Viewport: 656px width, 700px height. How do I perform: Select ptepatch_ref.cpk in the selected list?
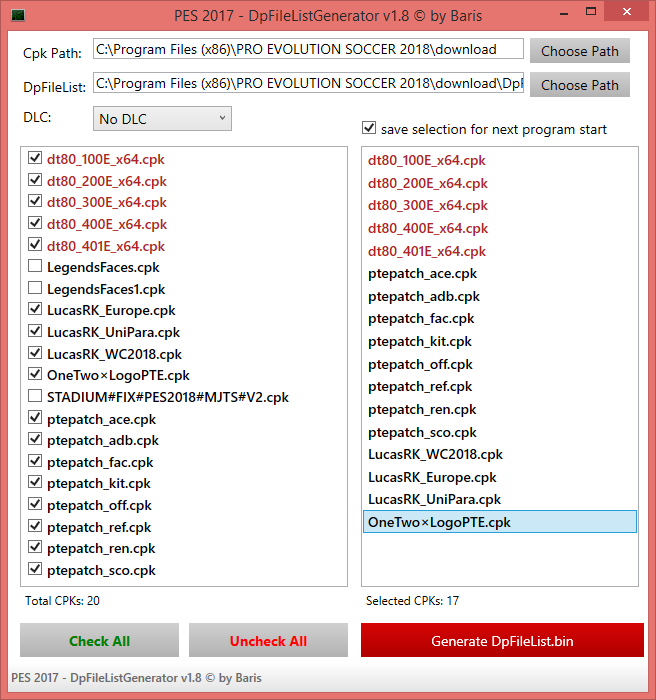[x=500, y=386]
